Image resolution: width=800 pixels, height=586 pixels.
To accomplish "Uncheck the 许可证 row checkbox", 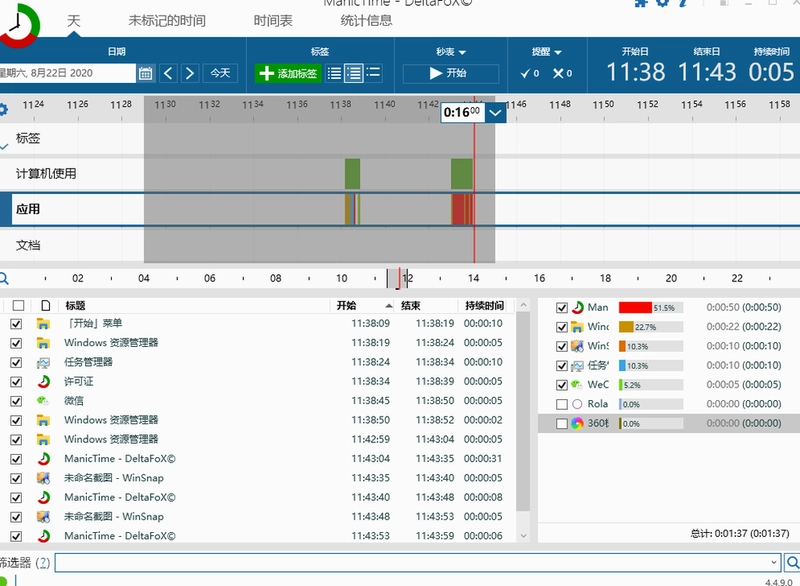I will point(16,382).
